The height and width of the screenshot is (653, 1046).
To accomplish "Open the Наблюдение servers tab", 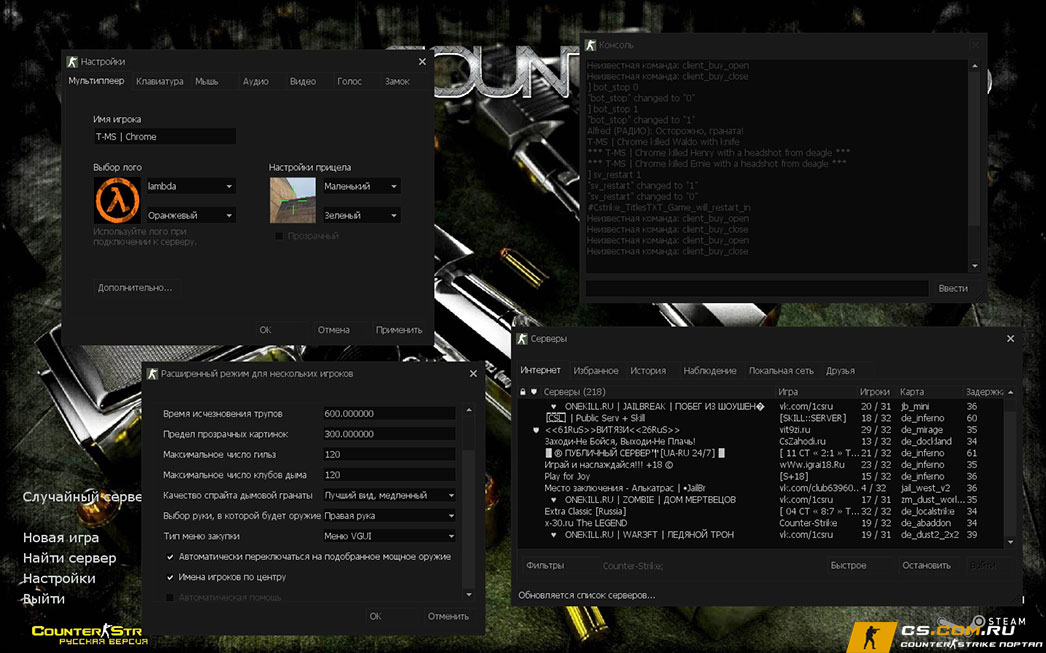I will coord(710,371).
